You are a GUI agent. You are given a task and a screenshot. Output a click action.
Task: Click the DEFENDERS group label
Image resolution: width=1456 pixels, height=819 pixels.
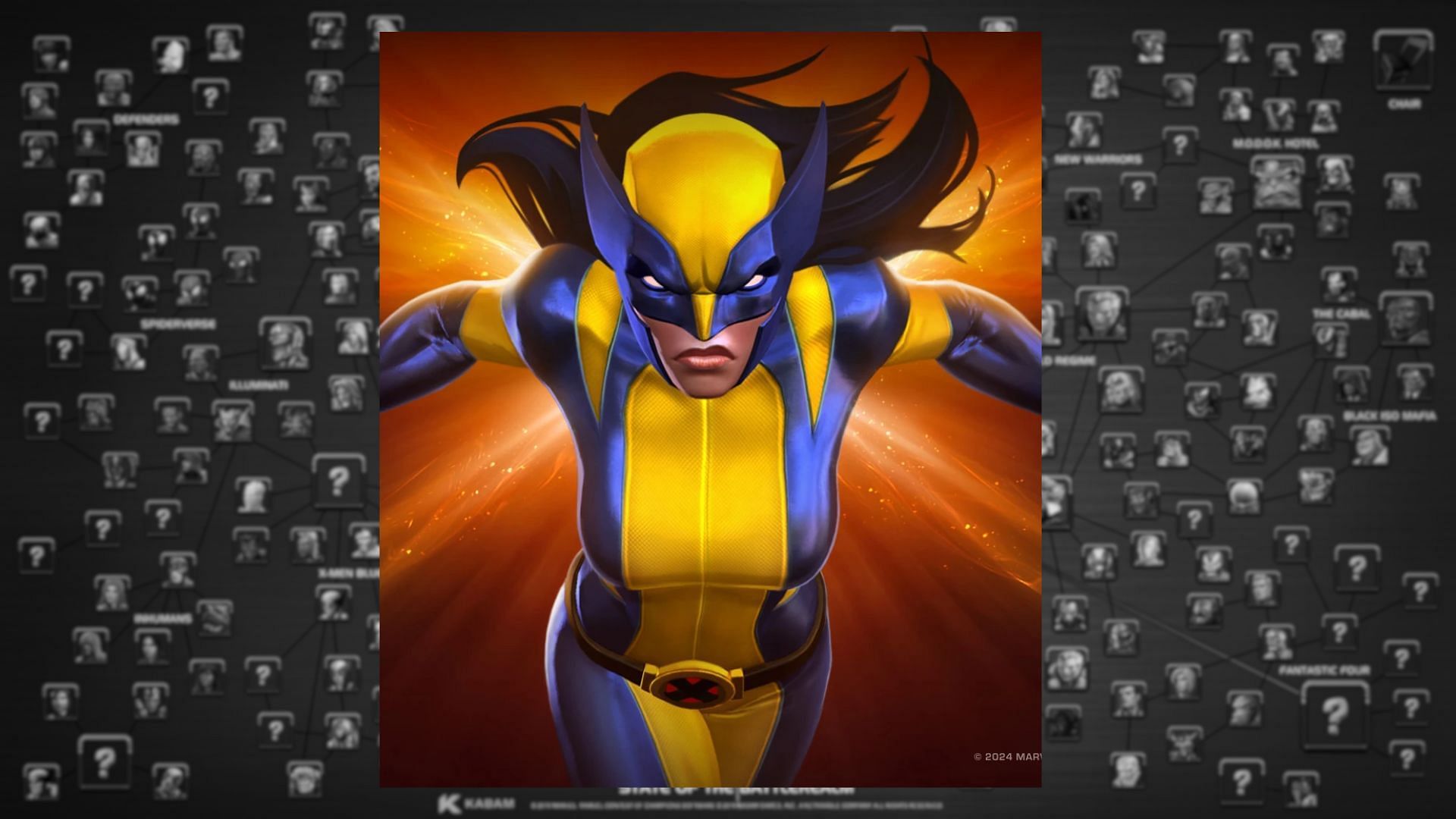pos(146,120)
